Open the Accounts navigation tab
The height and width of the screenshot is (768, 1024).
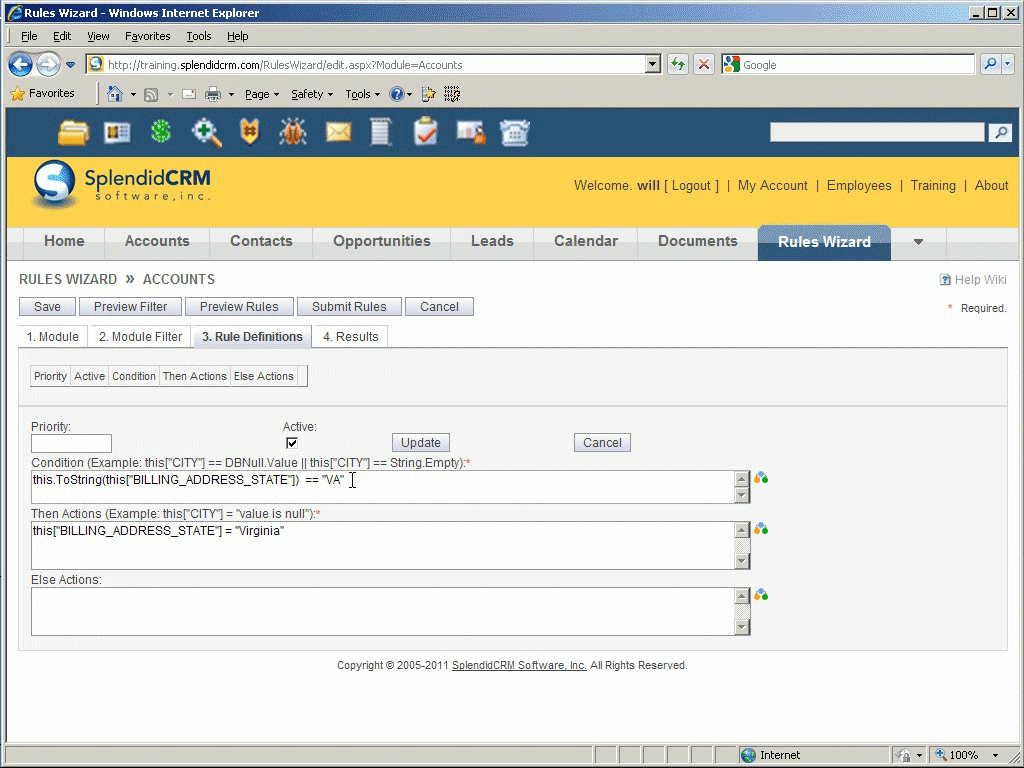coord(157,242)
